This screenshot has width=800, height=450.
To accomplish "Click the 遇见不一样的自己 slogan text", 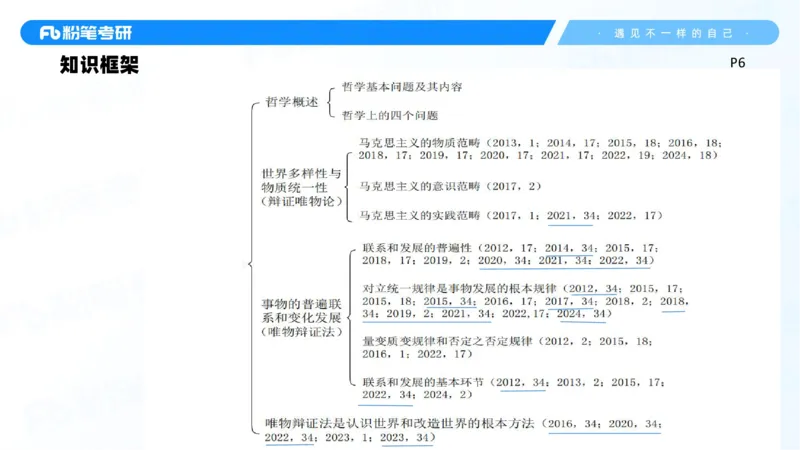I will coord(673,34).
